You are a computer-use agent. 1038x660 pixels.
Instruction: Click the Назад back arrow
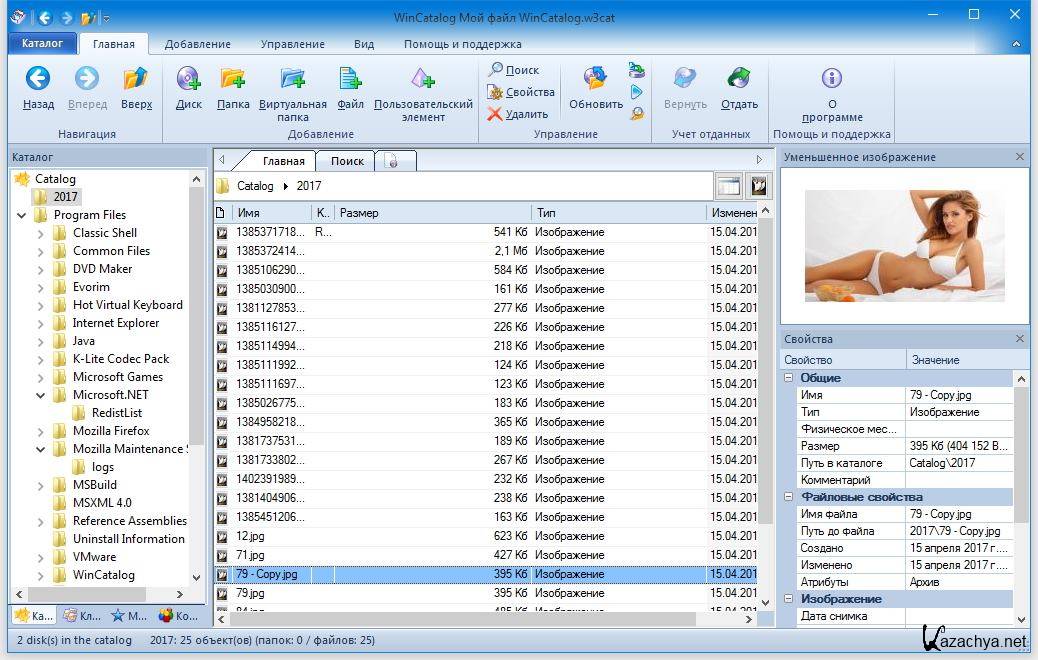pyautogui.click(x=38, y=80)
